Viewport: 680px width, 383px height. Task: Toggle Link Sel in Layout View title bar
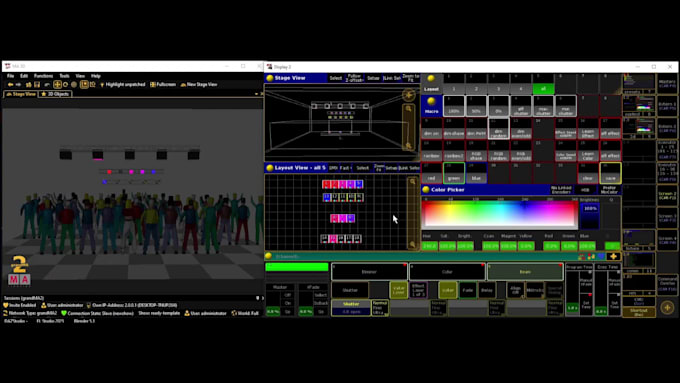tap(409, 168)
